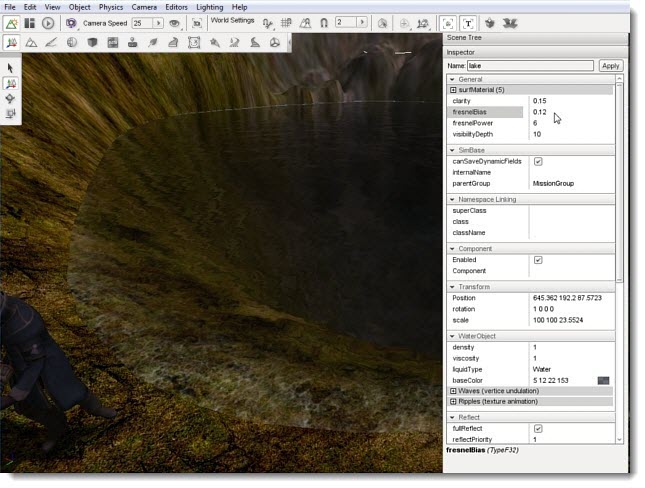Open the River Editor icon
645x488 pixels.
[234, 42]
